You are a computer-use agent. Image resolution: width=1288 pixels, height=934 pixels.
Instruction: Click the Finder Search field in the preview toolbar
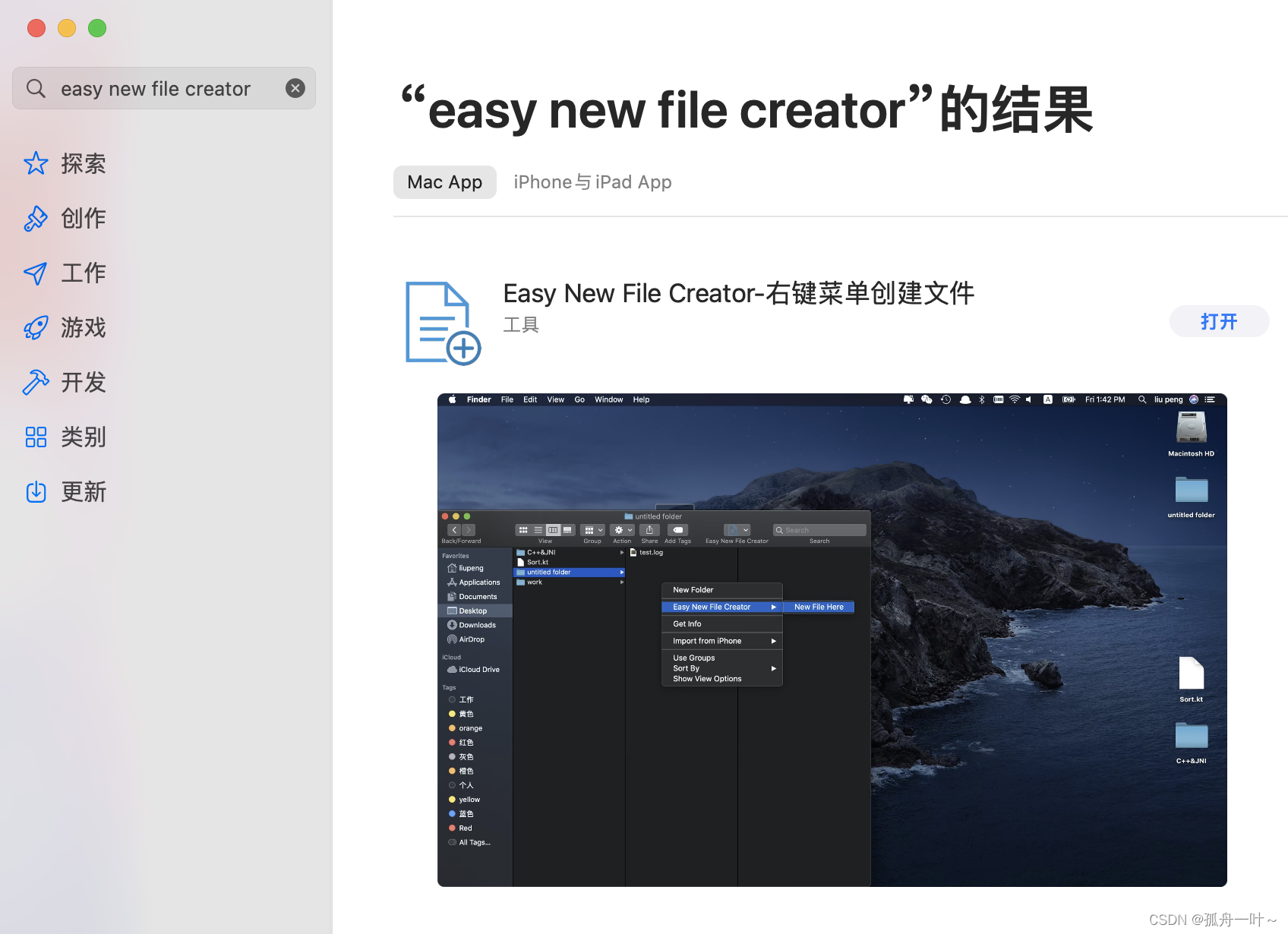819,530
